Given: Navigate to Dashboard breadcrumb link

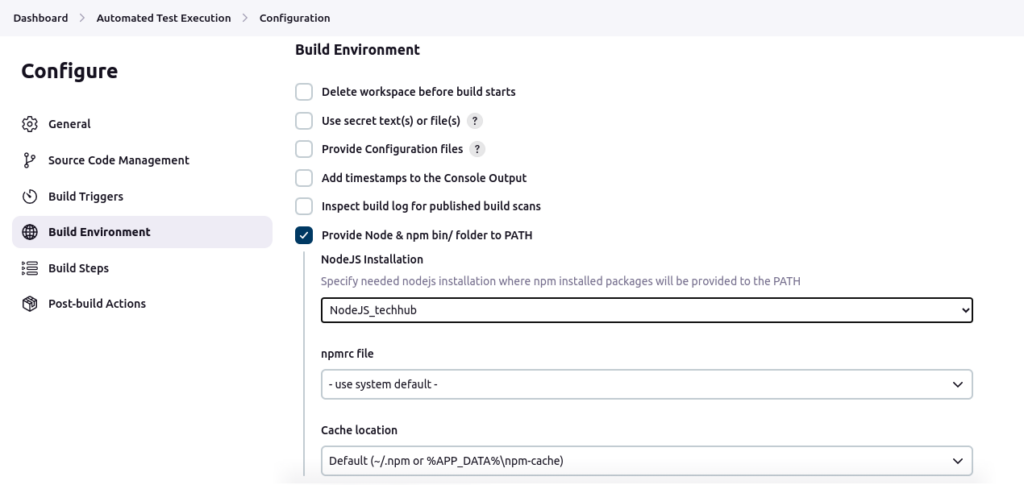Looking at the screenshot, I should pos(41,18).
